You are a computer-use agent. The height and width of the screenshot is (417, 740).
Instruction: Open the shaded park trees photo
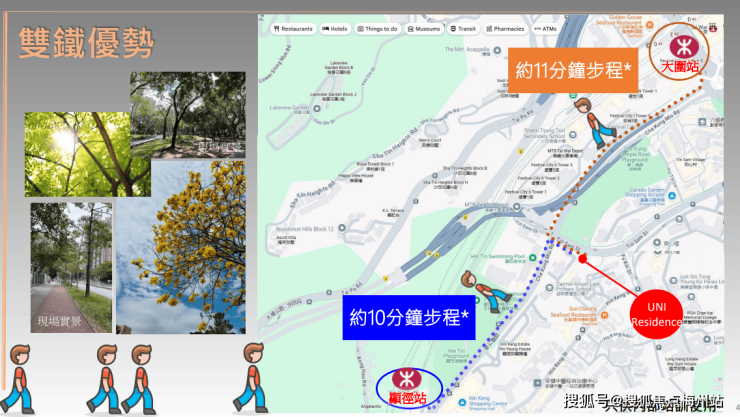(x=188, y=115)
